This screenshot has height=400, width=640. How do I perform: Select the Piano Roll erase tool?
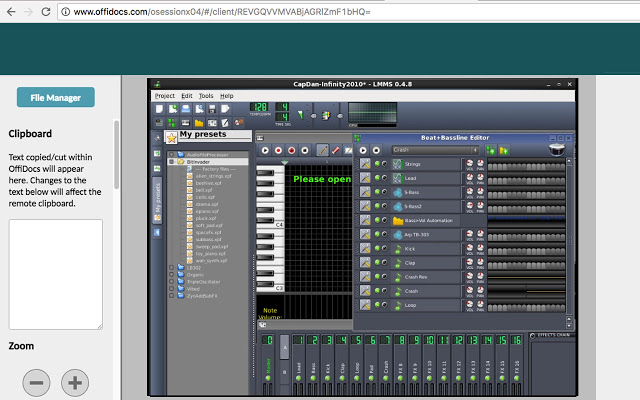[336, 150]
